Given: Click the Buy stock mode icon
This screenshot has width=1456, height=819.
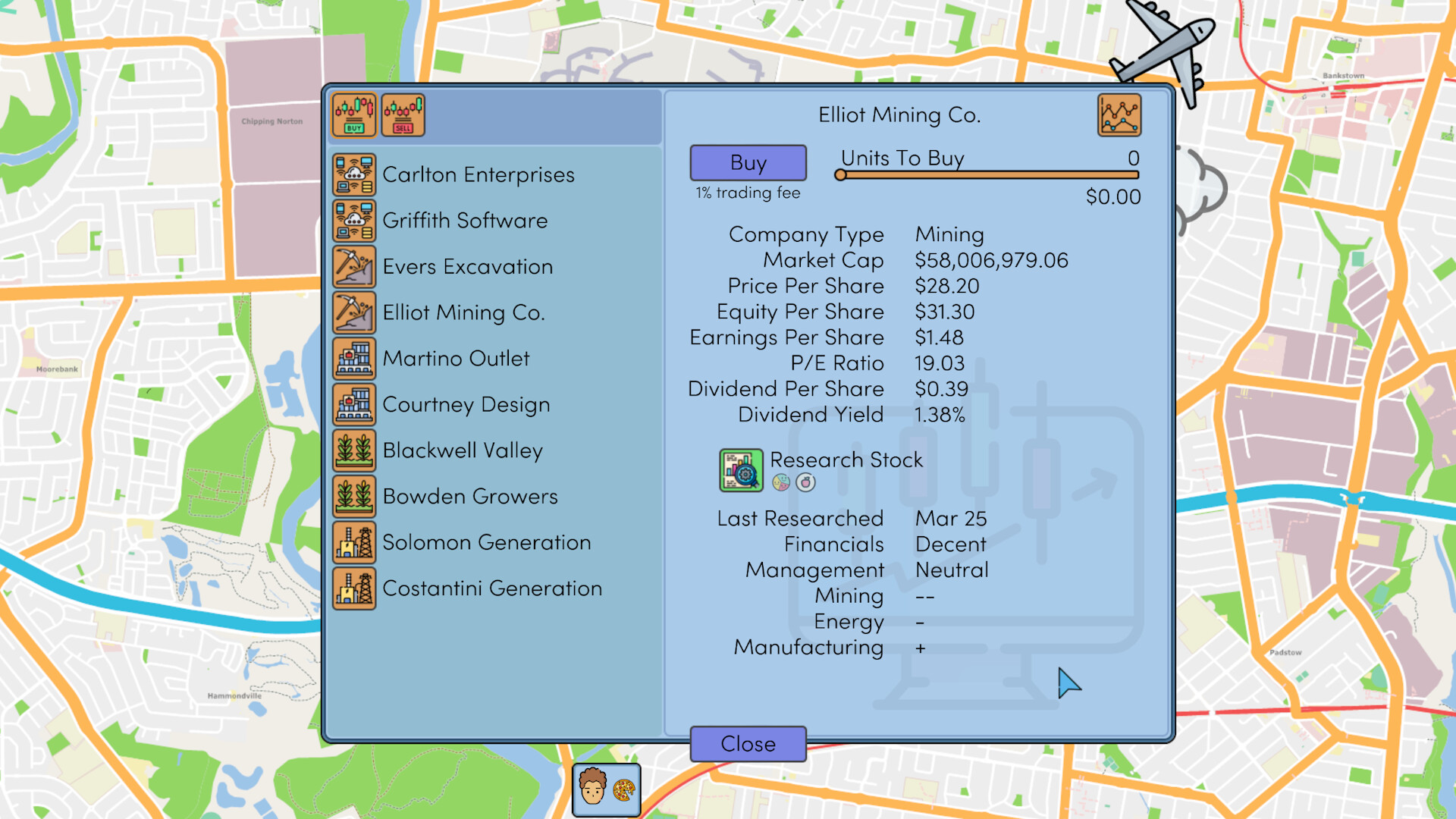Looking at the screenshot, I should 356,114.
